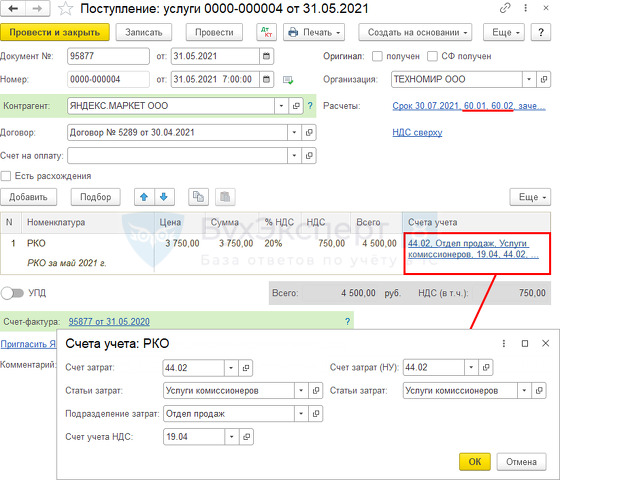Image resolution: width=640 pixels, height=480 pixels.
Task: Open the Расчеты link Срок 30.07.2021
Action: pos(469,106)
